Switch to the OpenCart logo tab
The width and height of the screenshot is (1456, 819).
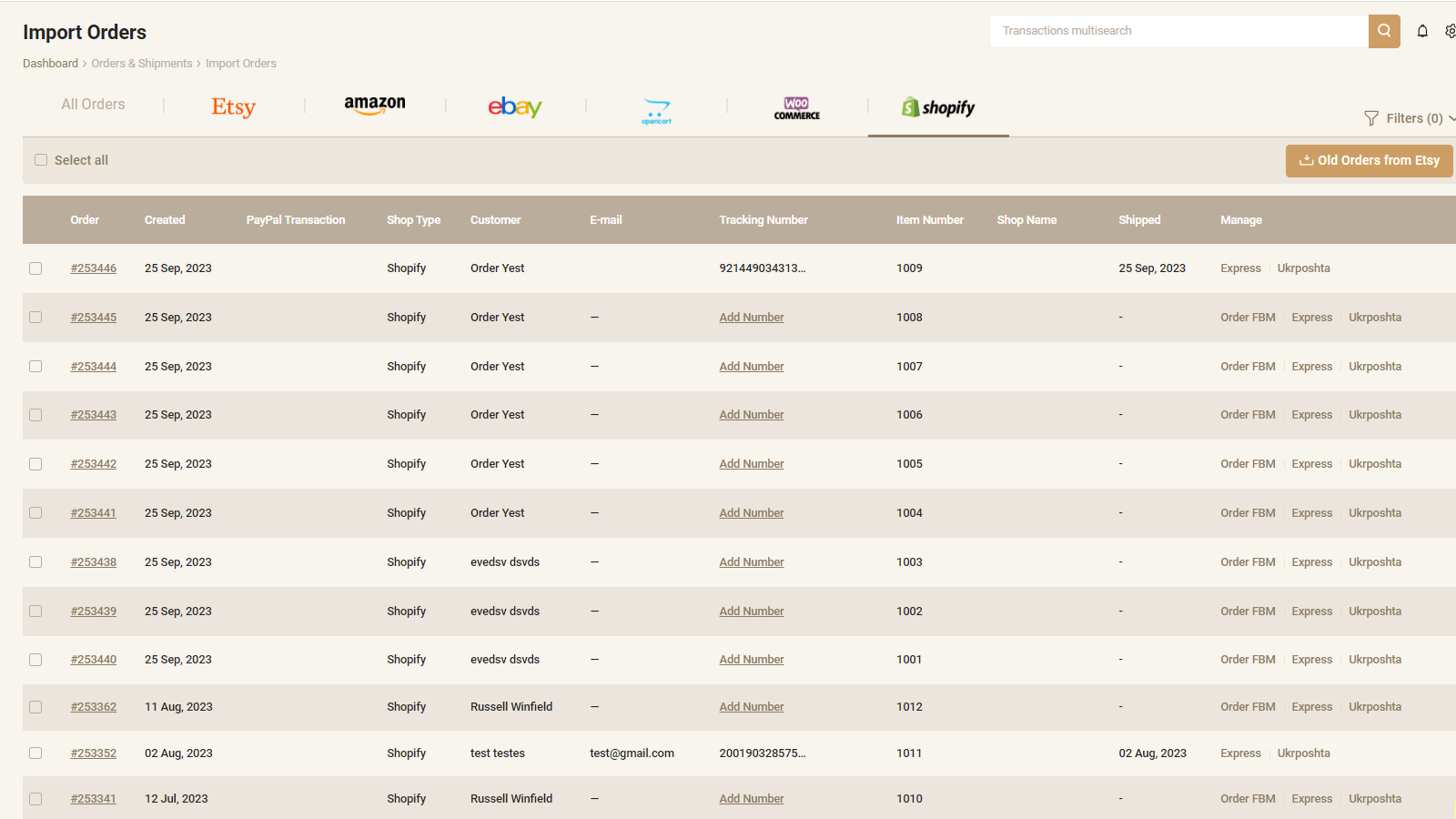point(656,111)
